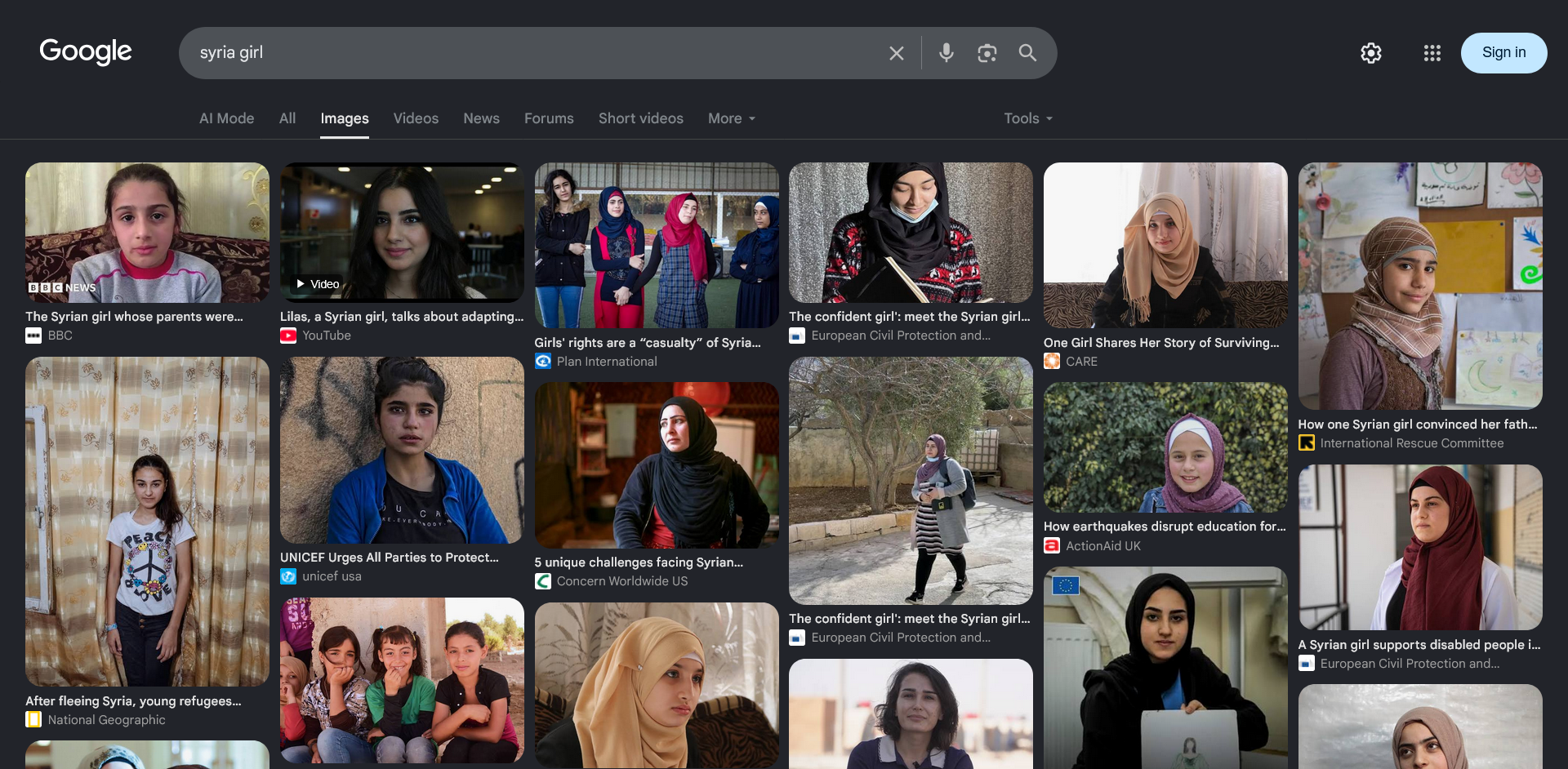This screenshot has height=769, width=1568.
Task: Click the 'Concern Worldwide US' source name
Action: 622,581
